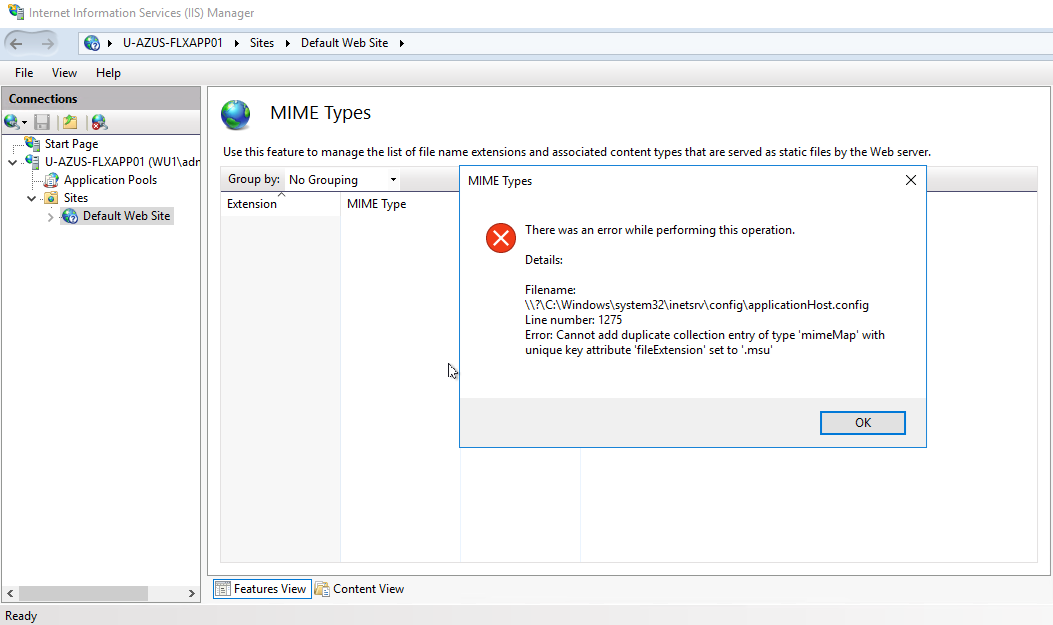The height and width of the screenshot is (625, 1053).
Task: Click OK in the MIME Types error dialog
Action: [862, 423]
